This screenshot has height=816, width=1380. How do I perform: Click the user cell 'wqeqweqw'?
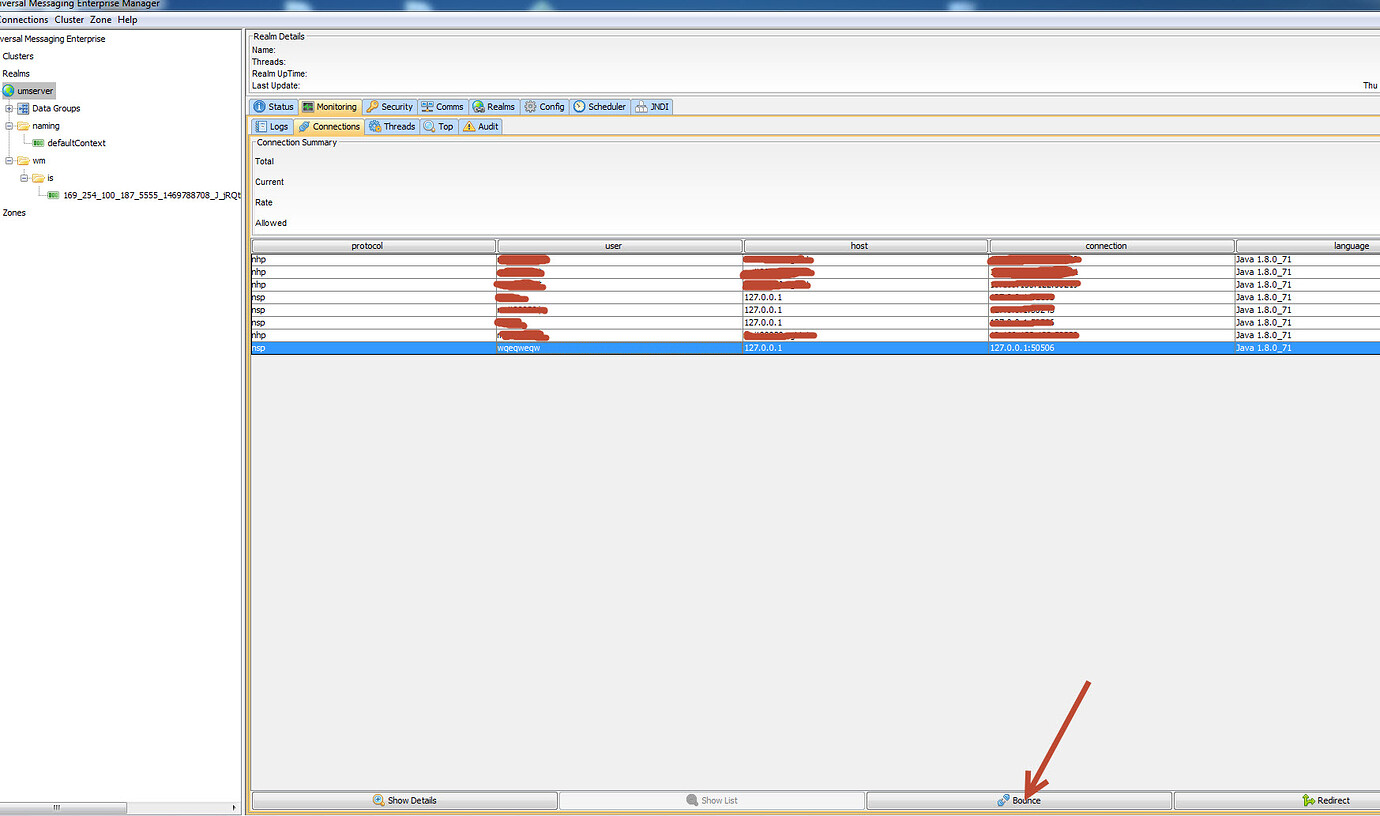tap(620, 348)
